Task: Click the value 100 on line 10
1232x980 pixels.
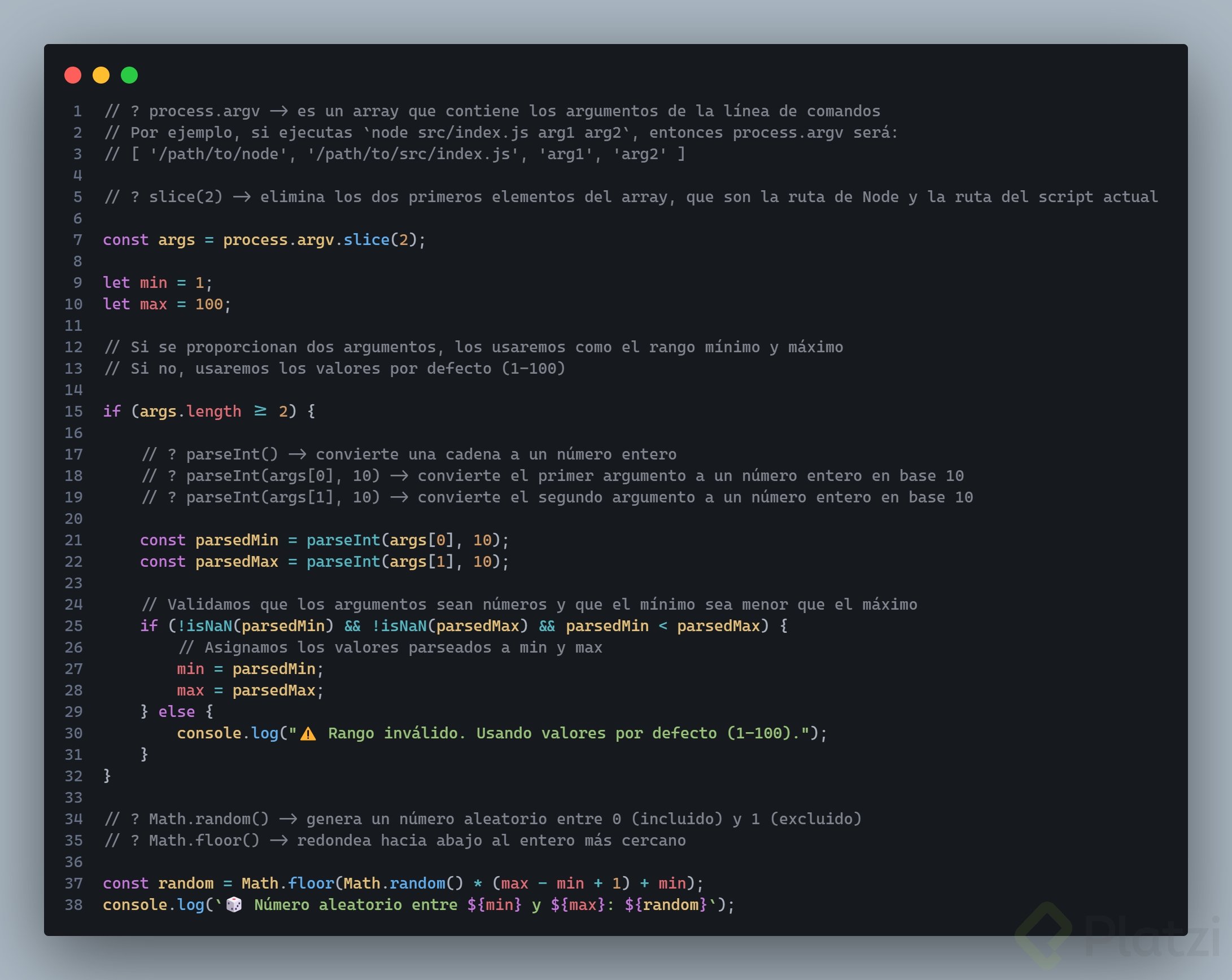Action: (208, 304)
